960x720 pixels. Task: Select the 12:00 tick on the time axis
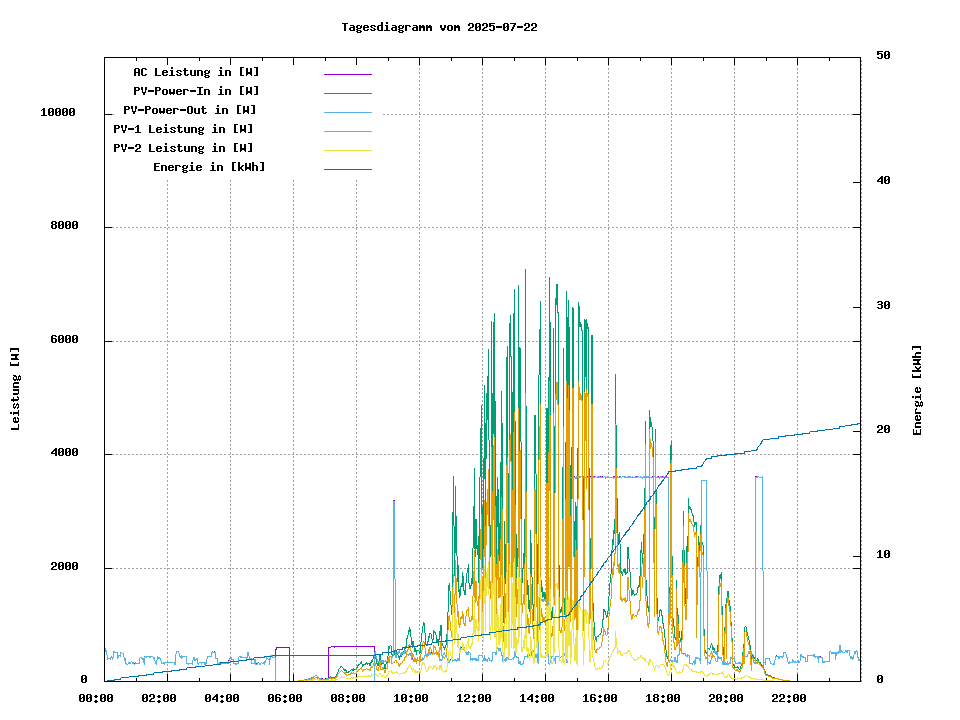(x=474, y=698)
